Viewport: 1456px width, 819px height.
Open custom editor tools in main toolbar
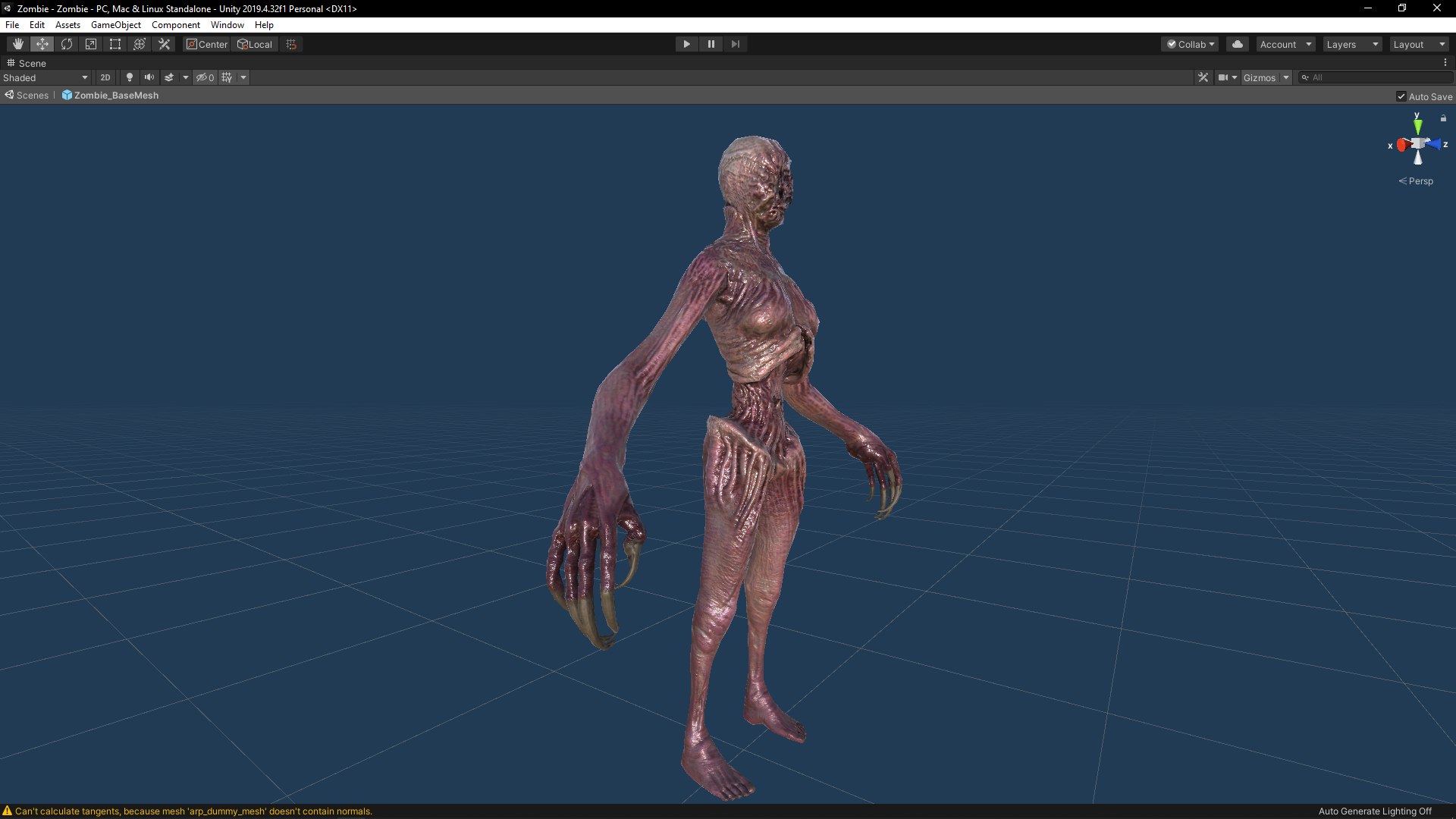(x=164, y=44)
